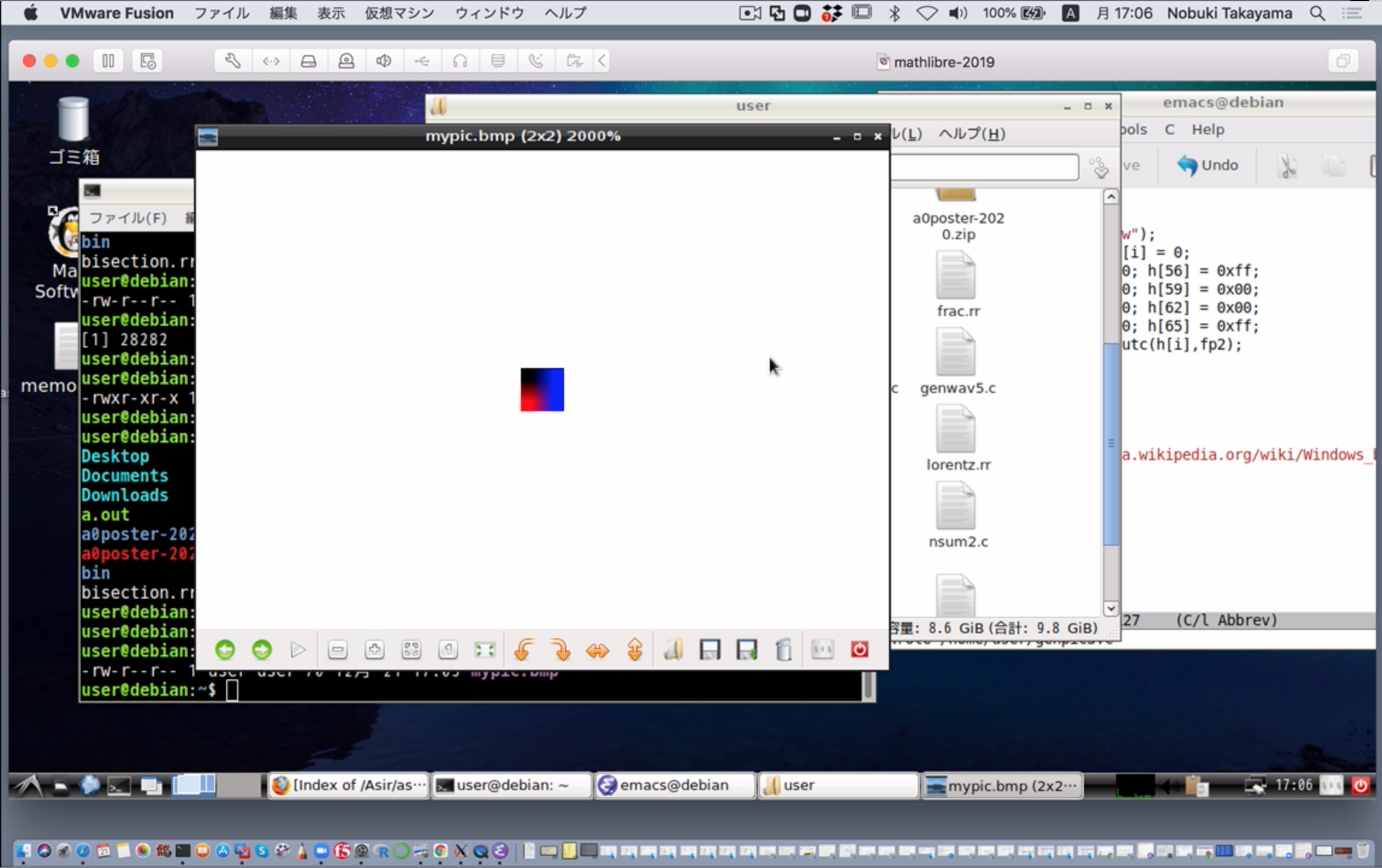Click macOS Spotlight search icon
This screenshot has height=868, width=1382.
(x=1317, y=13)
